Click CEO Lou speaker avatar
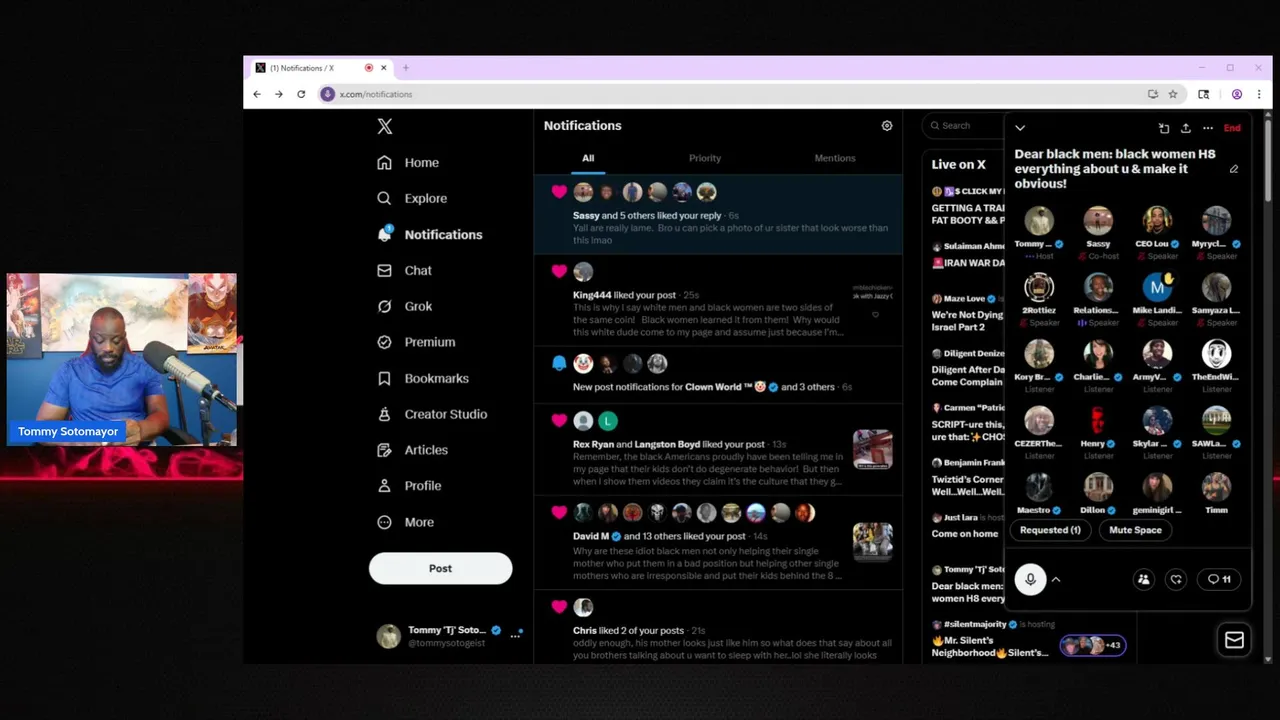Screen dimensions: 1280x720 click(x=1157, y=221)
